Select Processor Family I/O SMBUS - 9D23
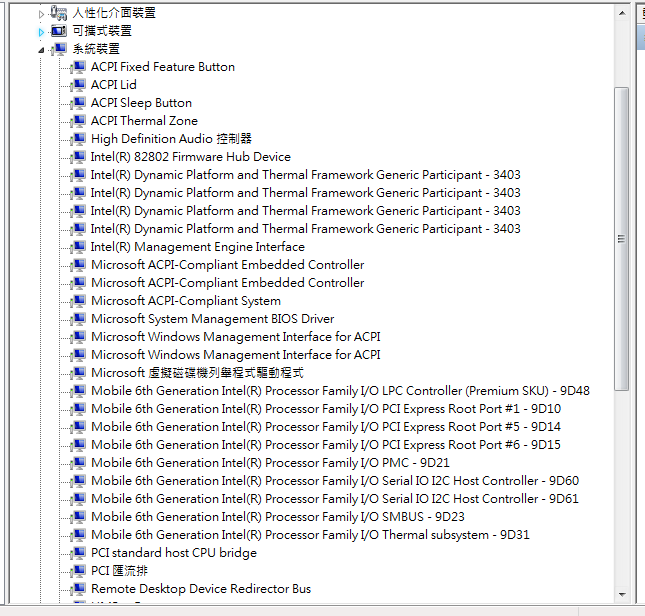Image resolution: width=645 pixels, height=616 pixels. tap(278, 517)
